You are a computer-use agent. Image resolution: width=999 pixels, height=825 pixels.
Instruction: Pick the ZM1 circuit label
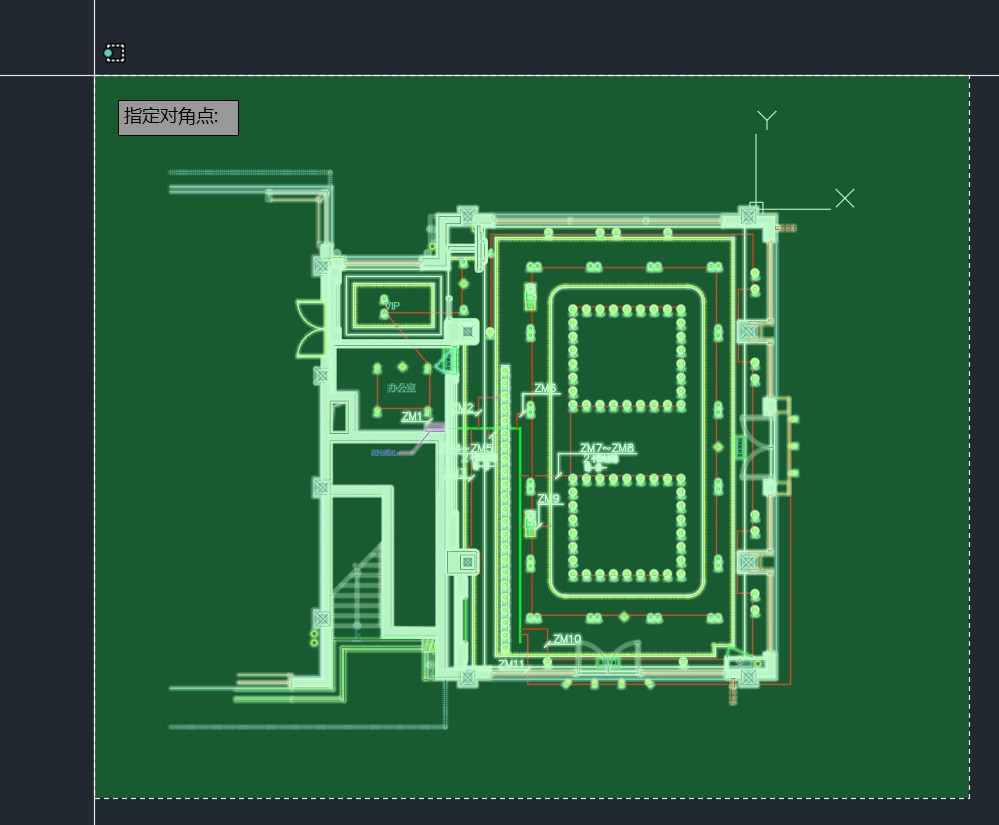412,417
